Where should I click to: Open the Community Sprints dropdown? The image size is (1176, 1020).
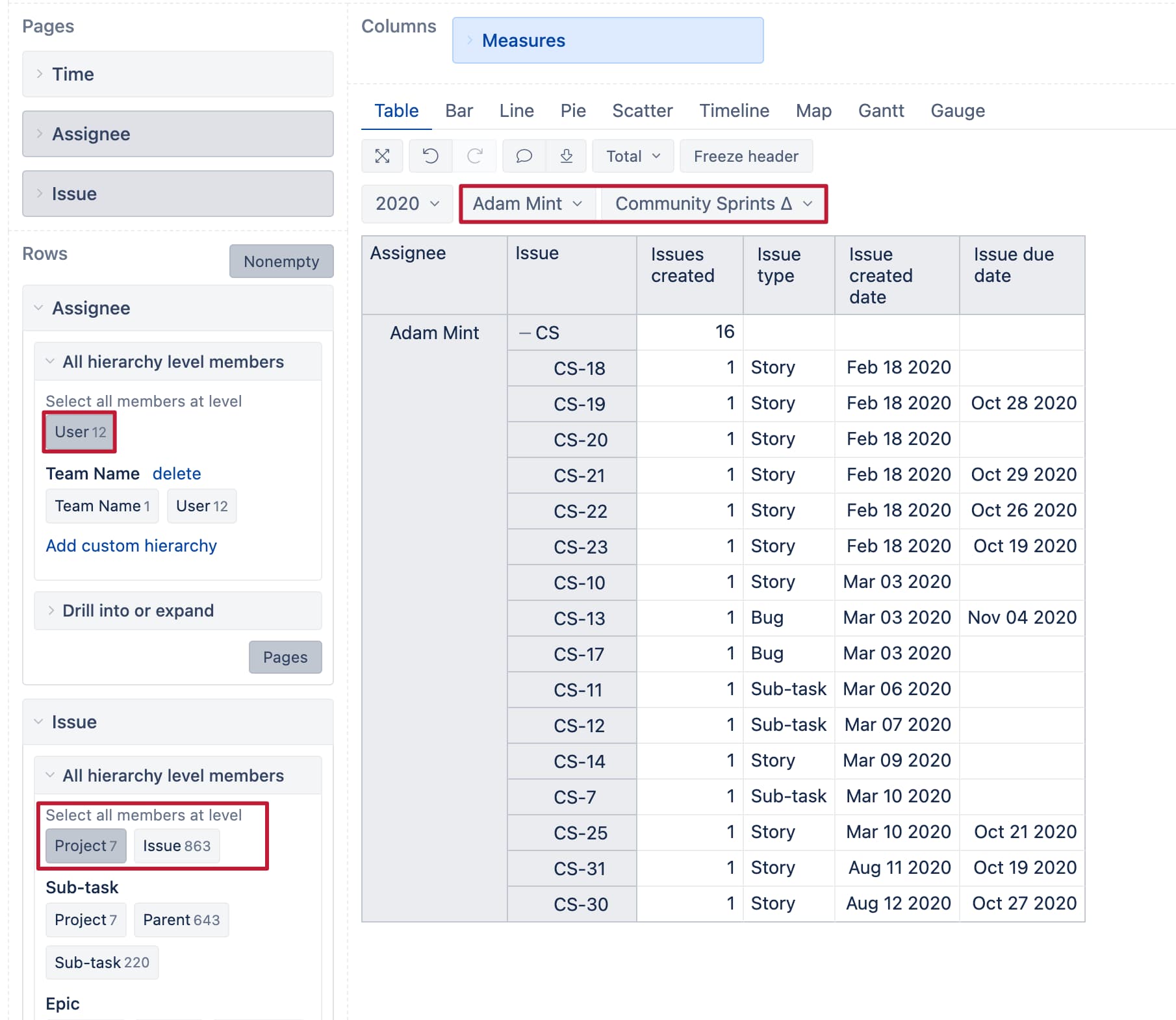(713, 203)
